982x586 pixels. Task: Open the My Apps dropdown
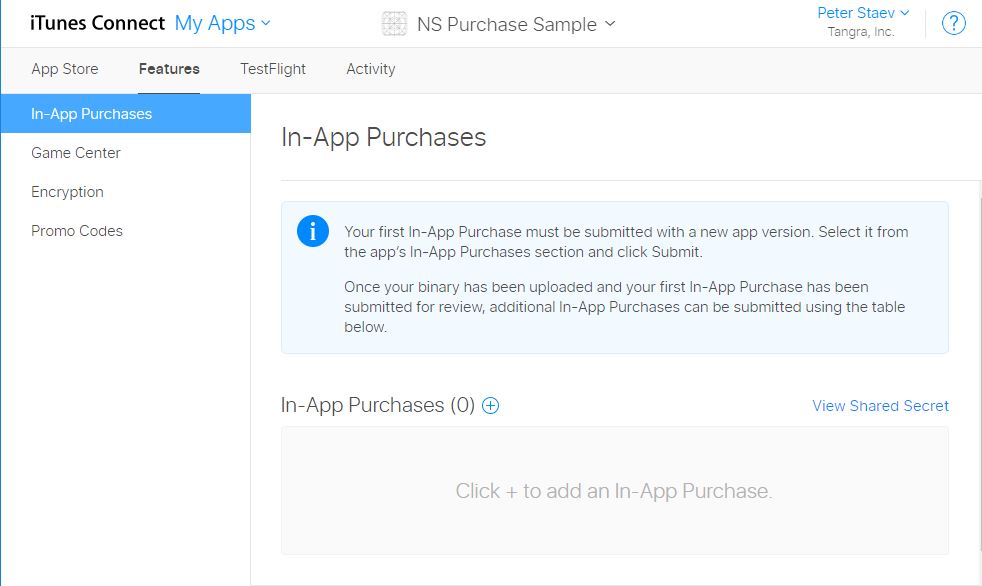coord(222,23)
